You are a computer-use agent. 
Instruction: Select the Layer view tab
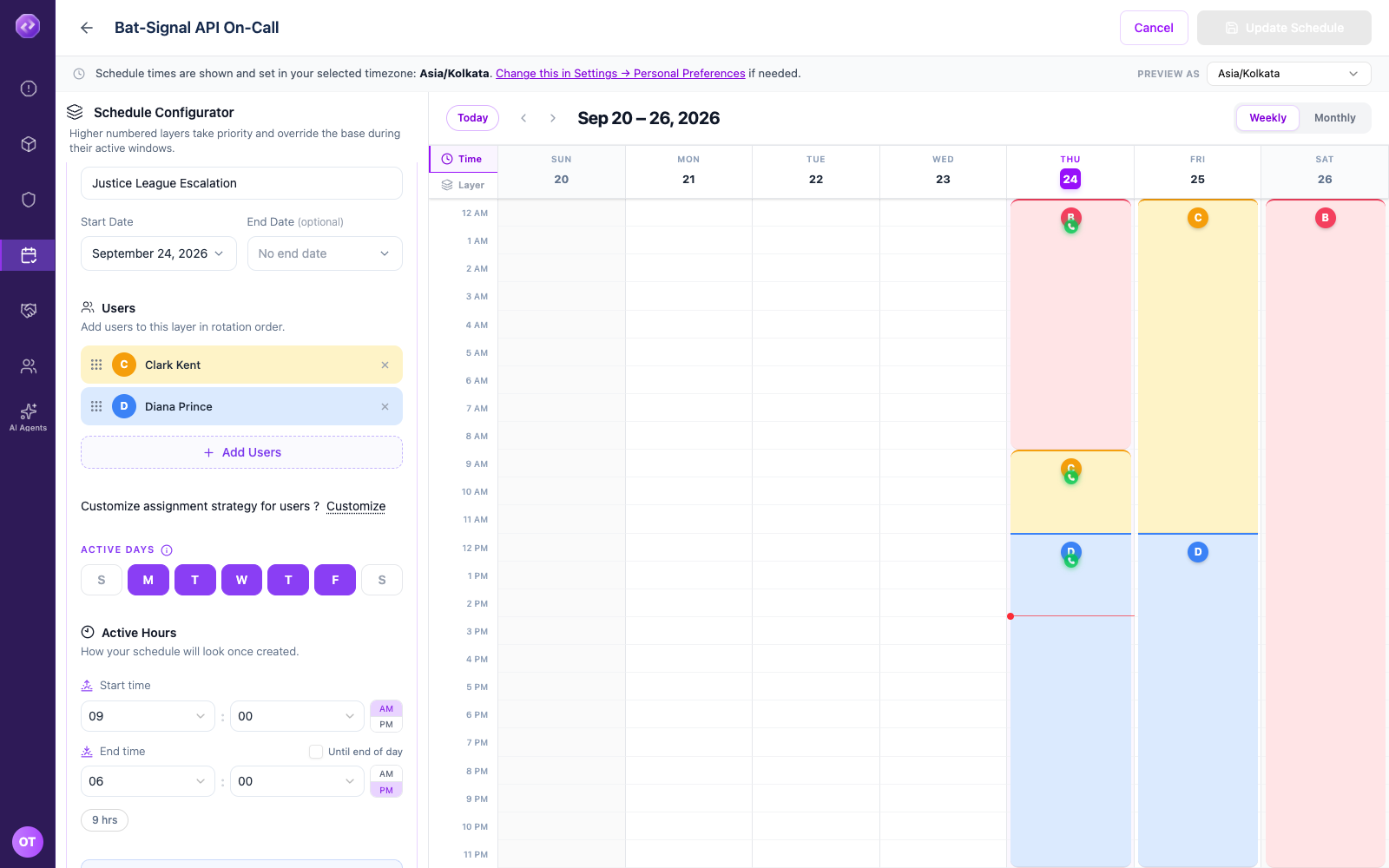coord(464,185)
